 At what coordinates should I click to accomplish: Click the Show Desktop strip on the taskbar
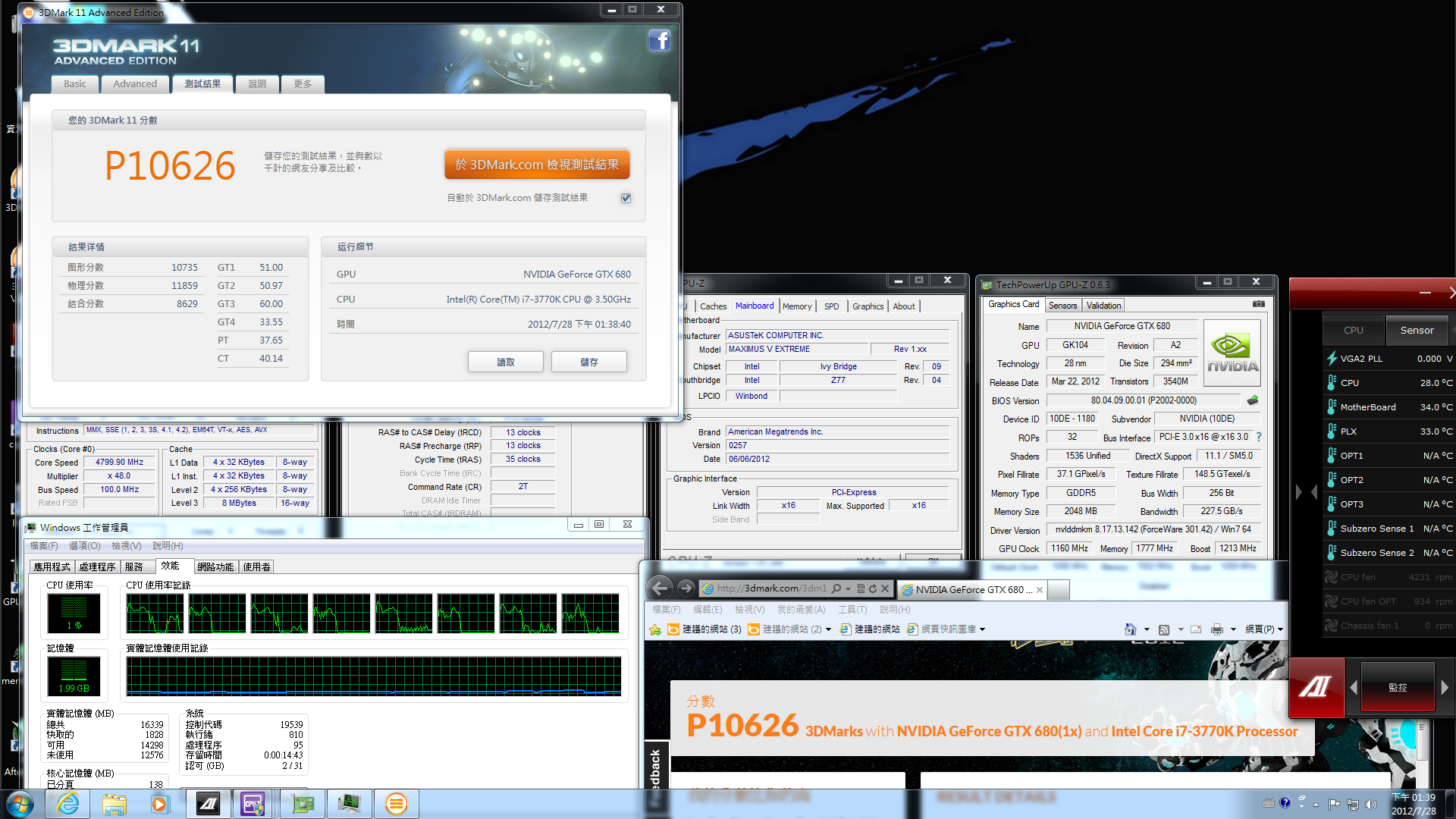[1450, 804]
